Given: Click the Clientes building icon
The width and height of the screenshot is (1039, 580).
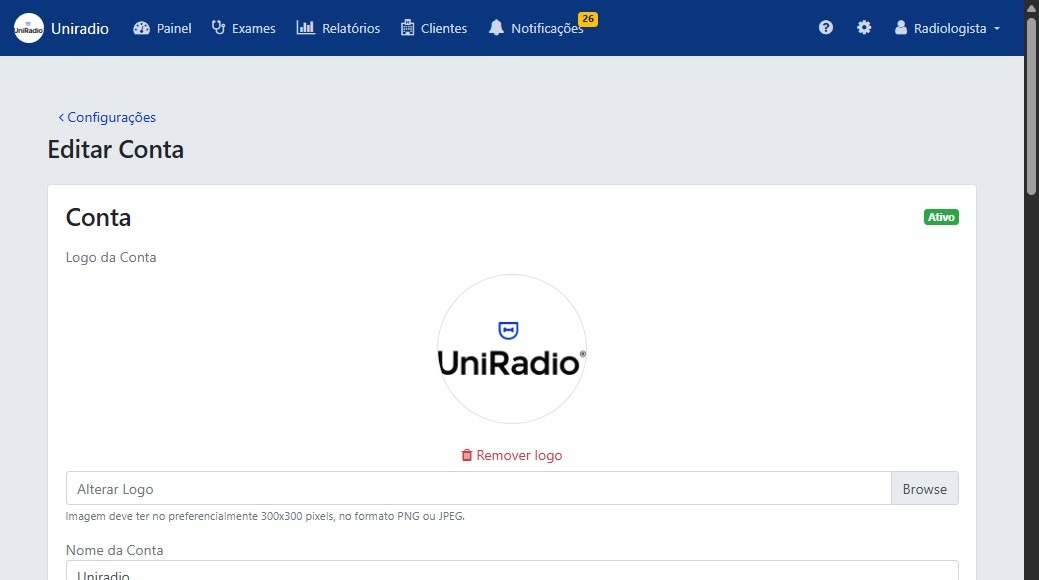Looking at the screenshot, I should (x=407, y=28).
